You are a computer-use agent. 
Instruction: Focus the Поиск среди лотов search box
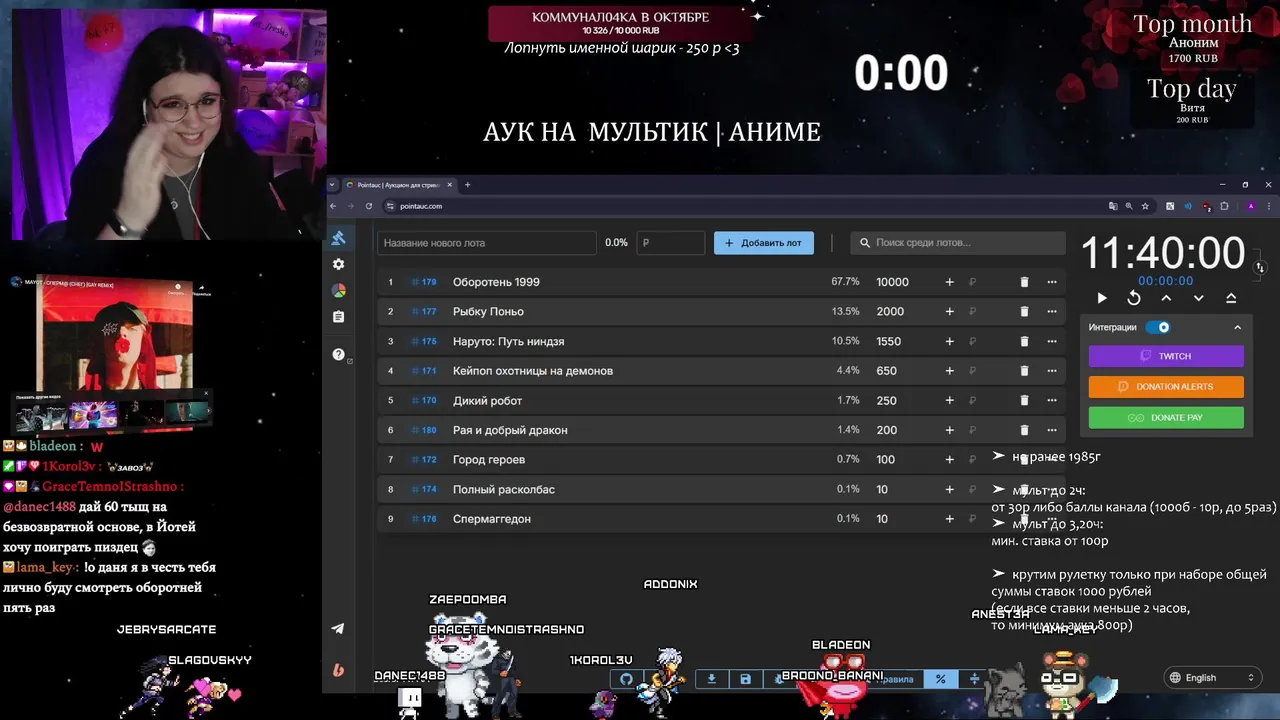click(958, 243)
